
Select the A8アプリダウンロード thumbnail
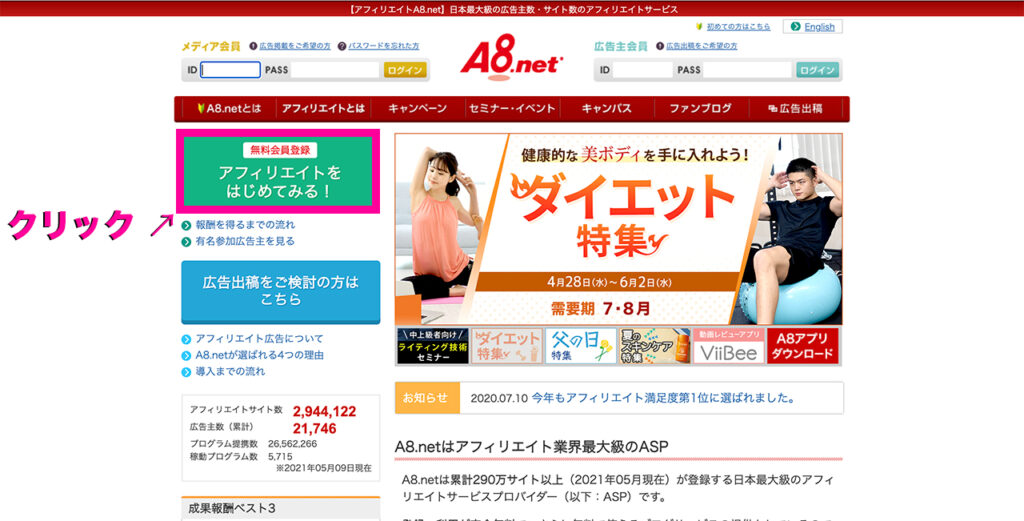[x=803, y=346]
